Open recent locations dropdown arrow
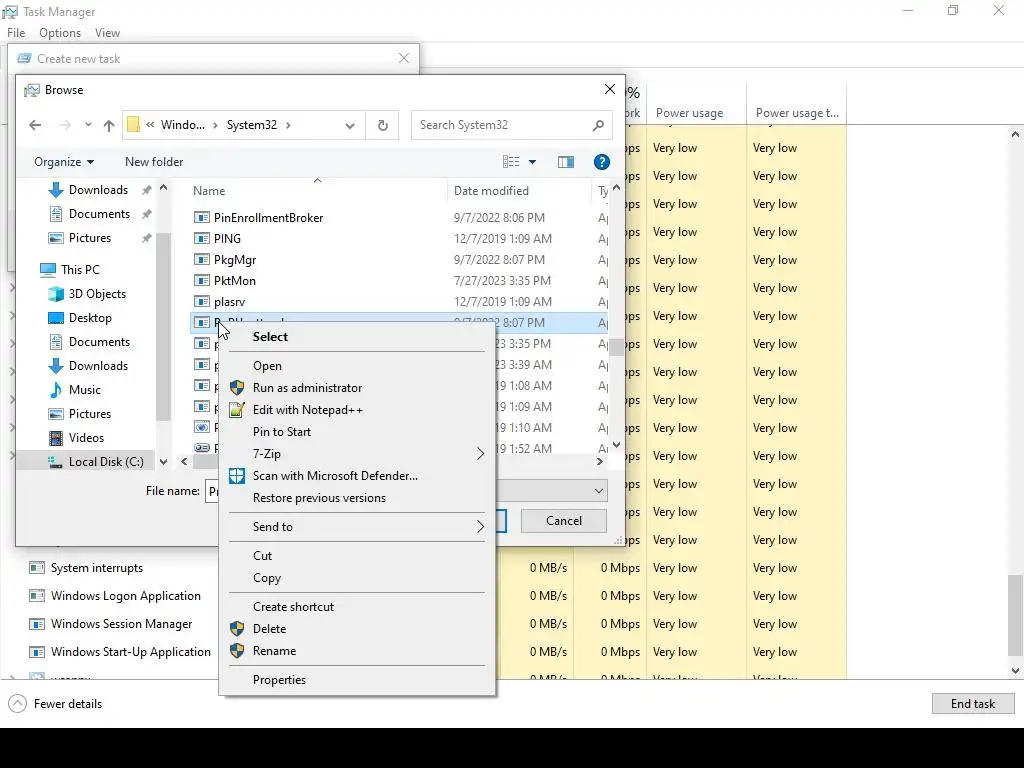 [x=88, y=125]
